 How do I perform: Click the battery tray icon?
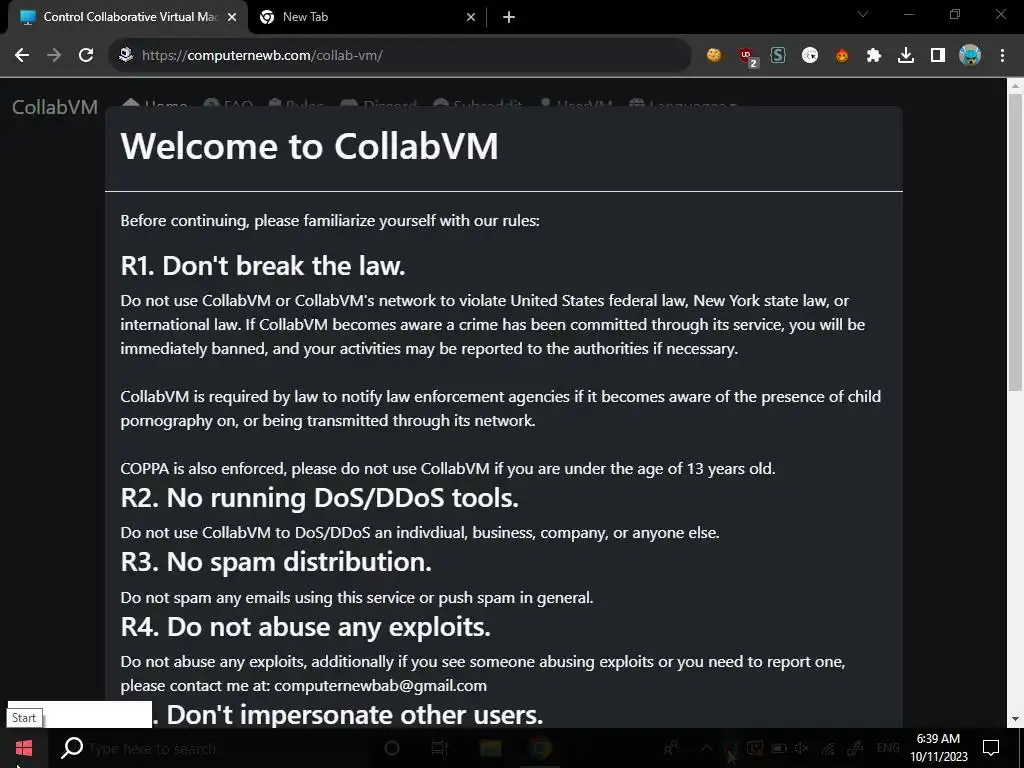pyautogui.click(x=778, y=748)
